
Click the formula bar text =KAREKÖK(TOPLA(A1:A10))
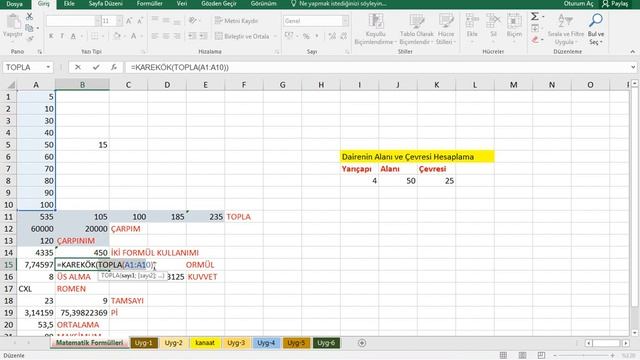click(x=180, y=67)
